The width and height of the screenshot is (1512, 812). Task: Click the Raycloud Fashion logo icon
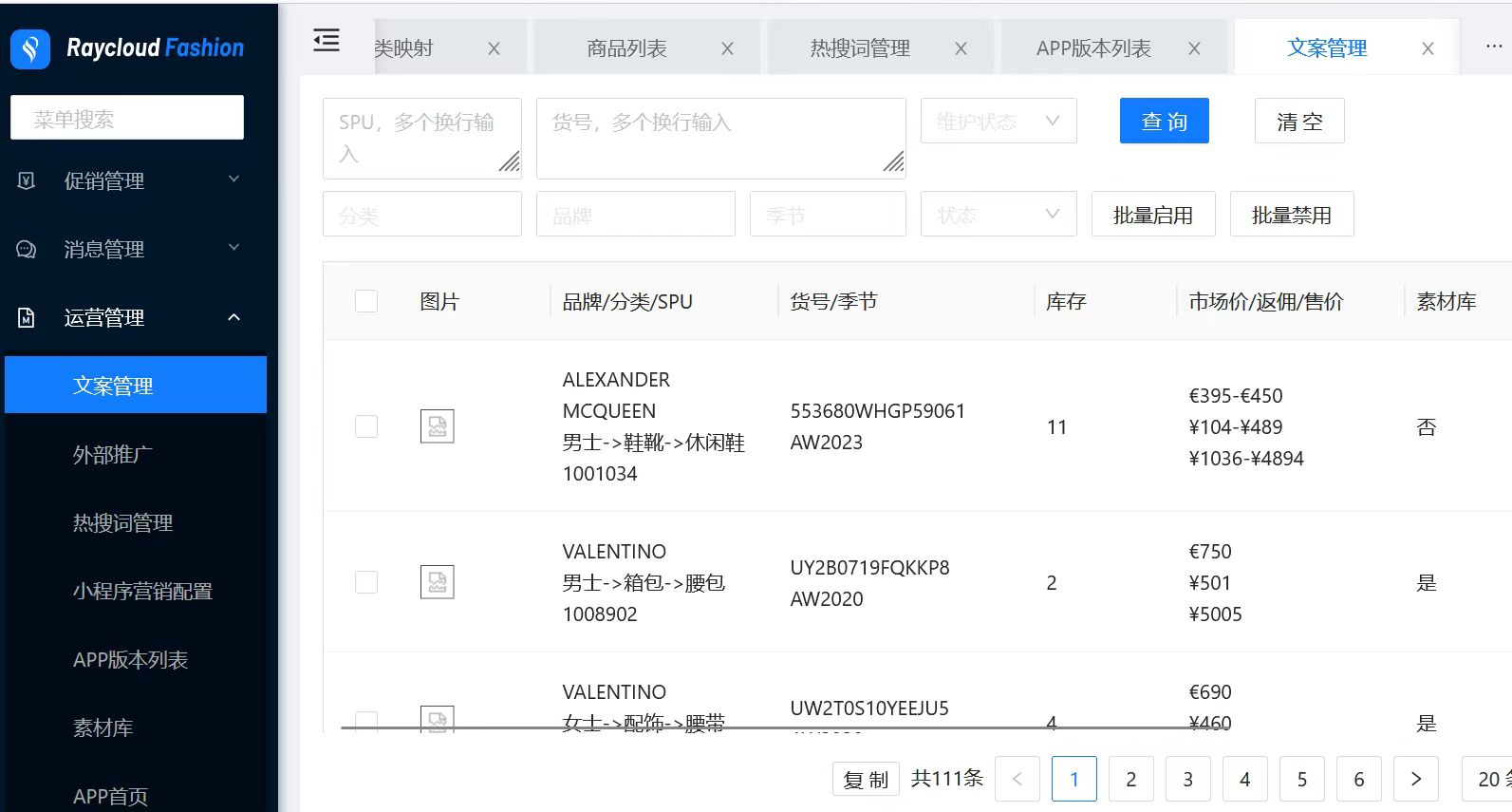(x=30, y=48)
